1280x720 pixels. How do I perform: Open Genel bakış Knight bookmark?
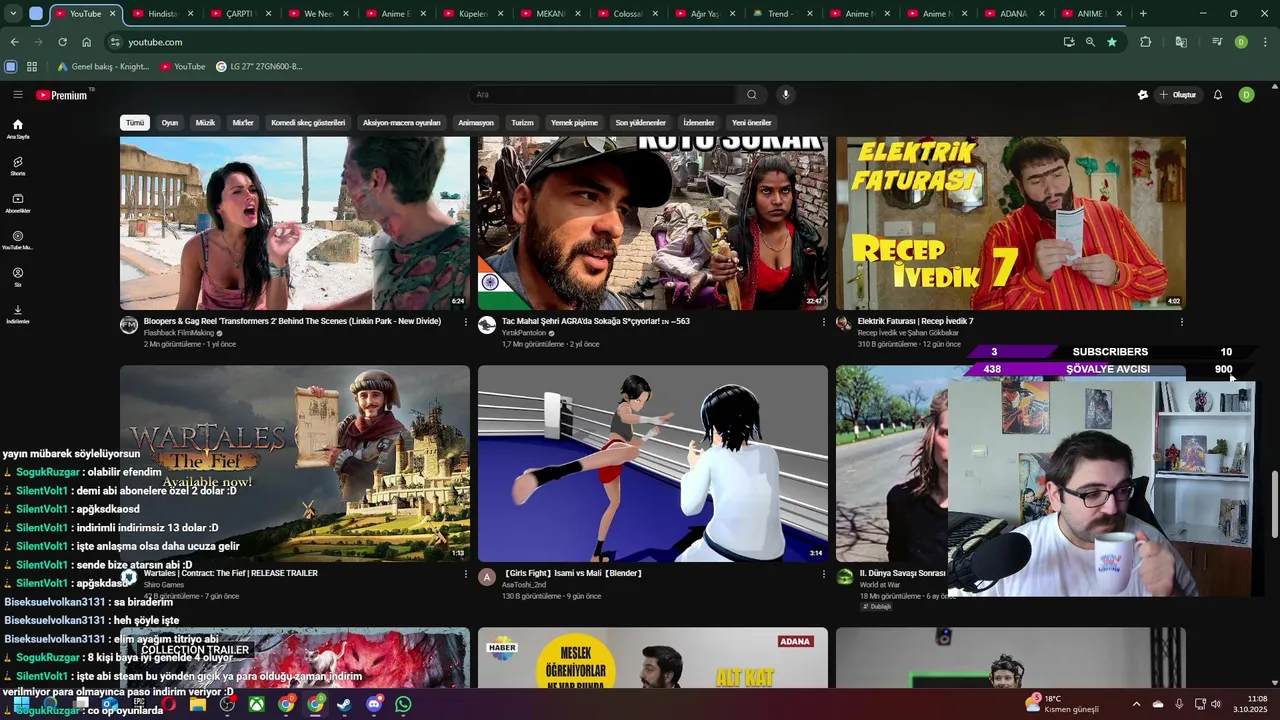tap(103, 66)
